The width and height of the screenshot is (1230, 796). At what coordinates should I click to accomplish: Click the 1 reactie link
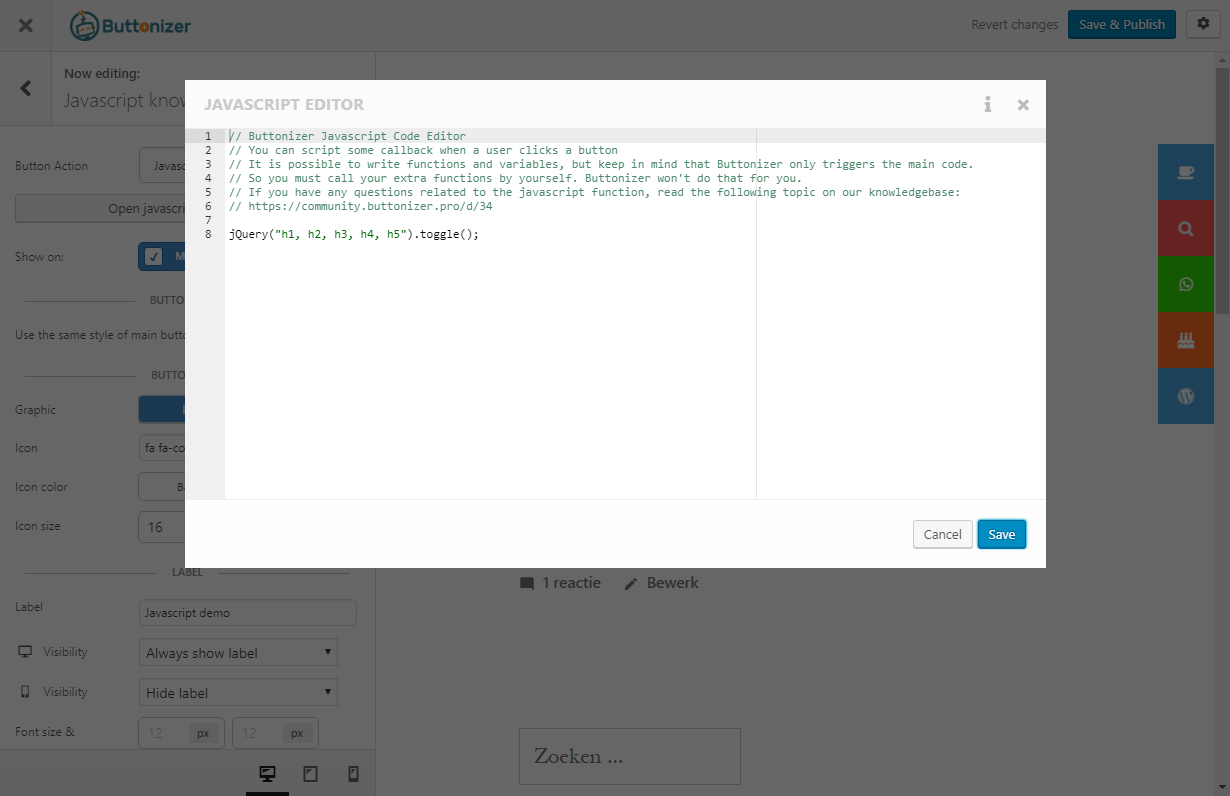tap(571, 583)
